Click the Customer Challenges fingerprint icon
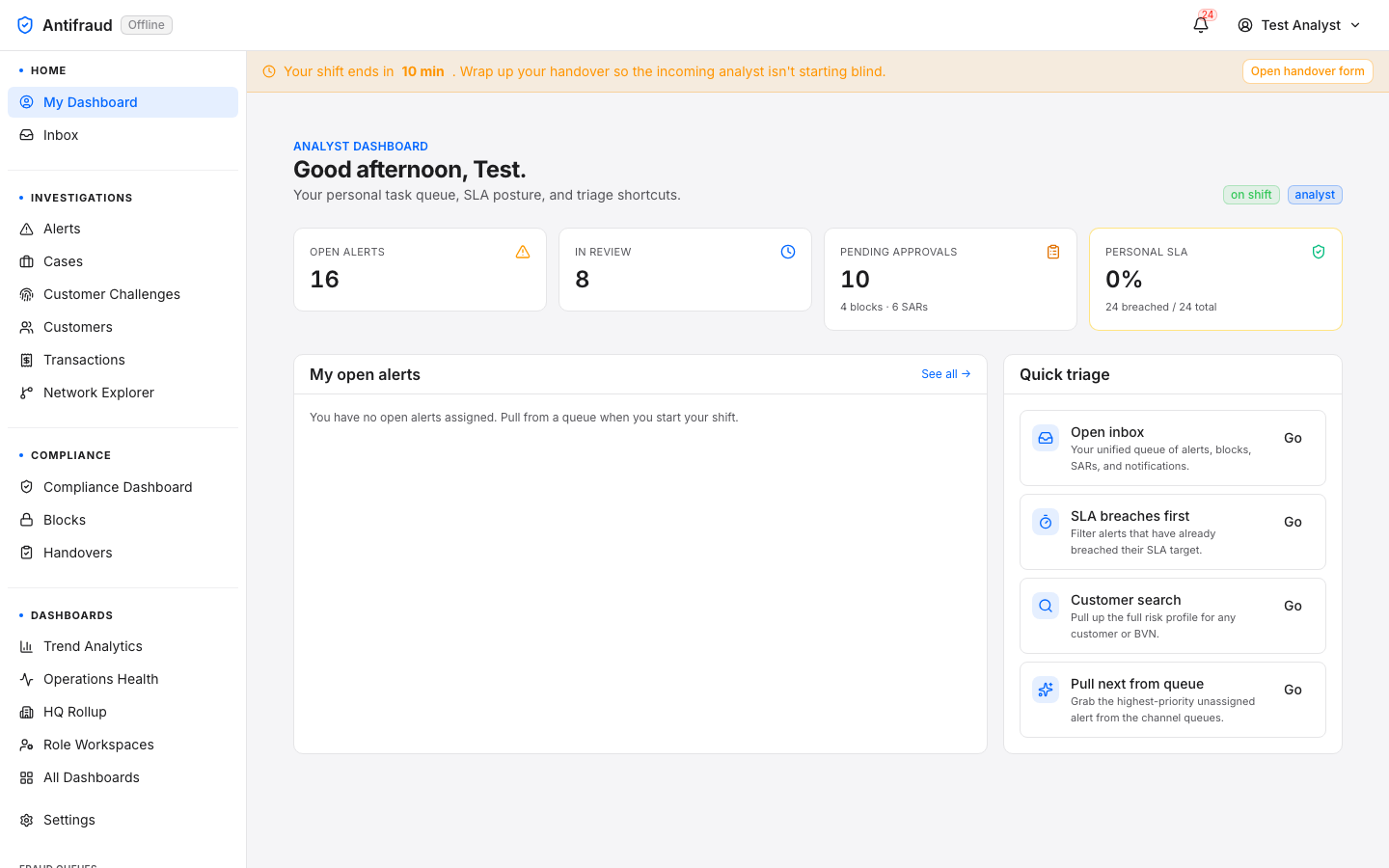The width and height of the screenshot is (1389, 868). tap(27, 294)
